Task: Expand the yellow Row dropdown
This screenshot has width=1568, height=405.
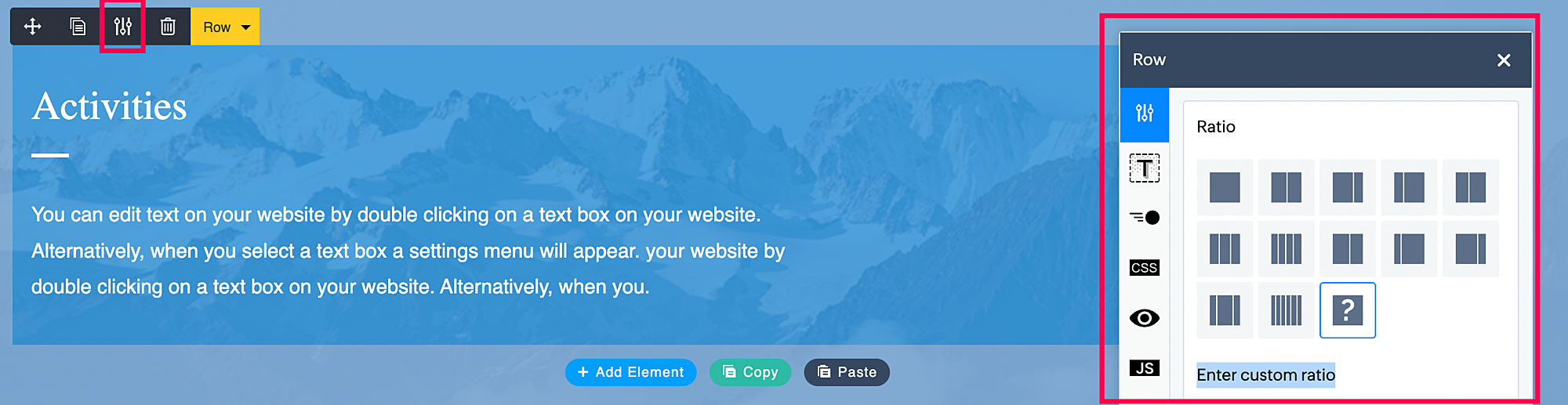Action: 225,27
